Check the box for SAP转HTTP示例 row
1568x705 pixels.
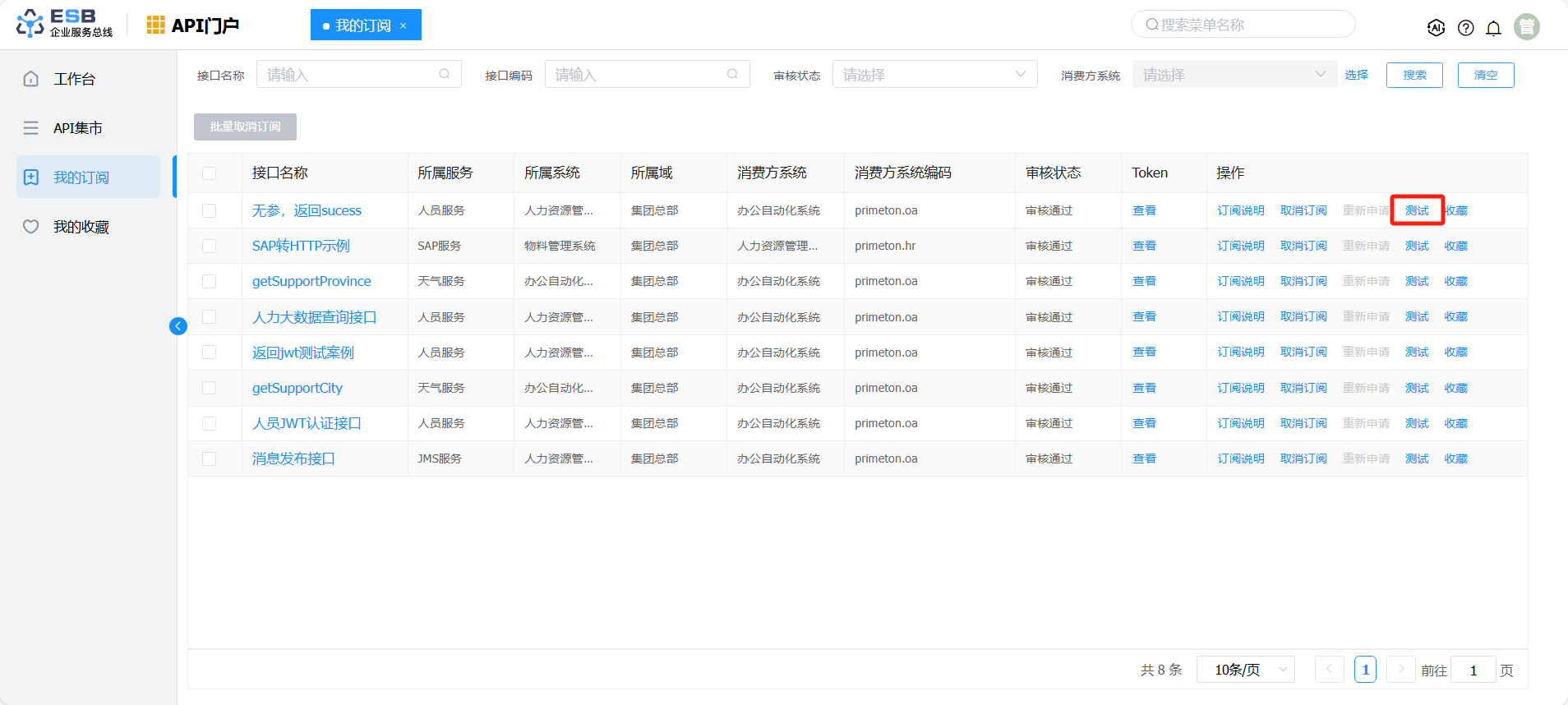(210, 246)
